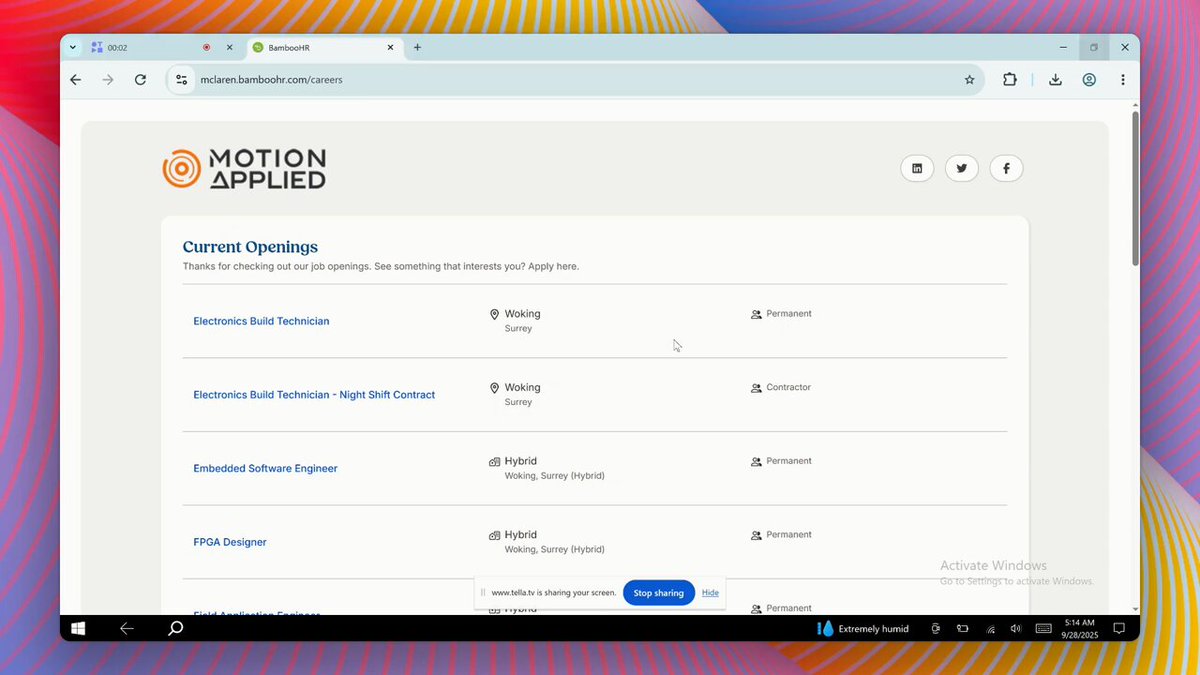Open FPGA Designer job listing

point(230,542)
